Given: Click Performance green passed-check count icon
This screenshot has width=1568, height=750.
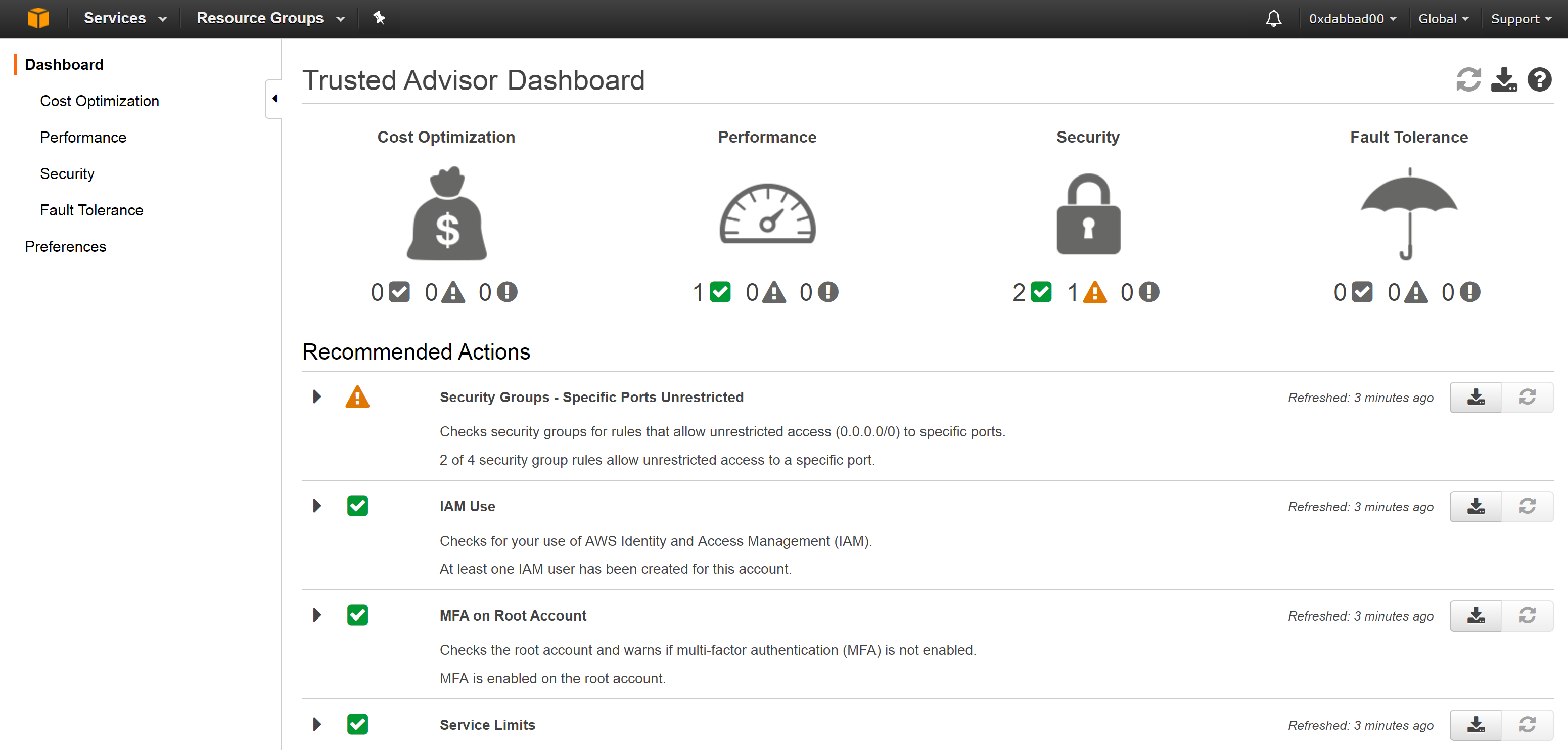Looking at the screenshot, I should 720,292.
